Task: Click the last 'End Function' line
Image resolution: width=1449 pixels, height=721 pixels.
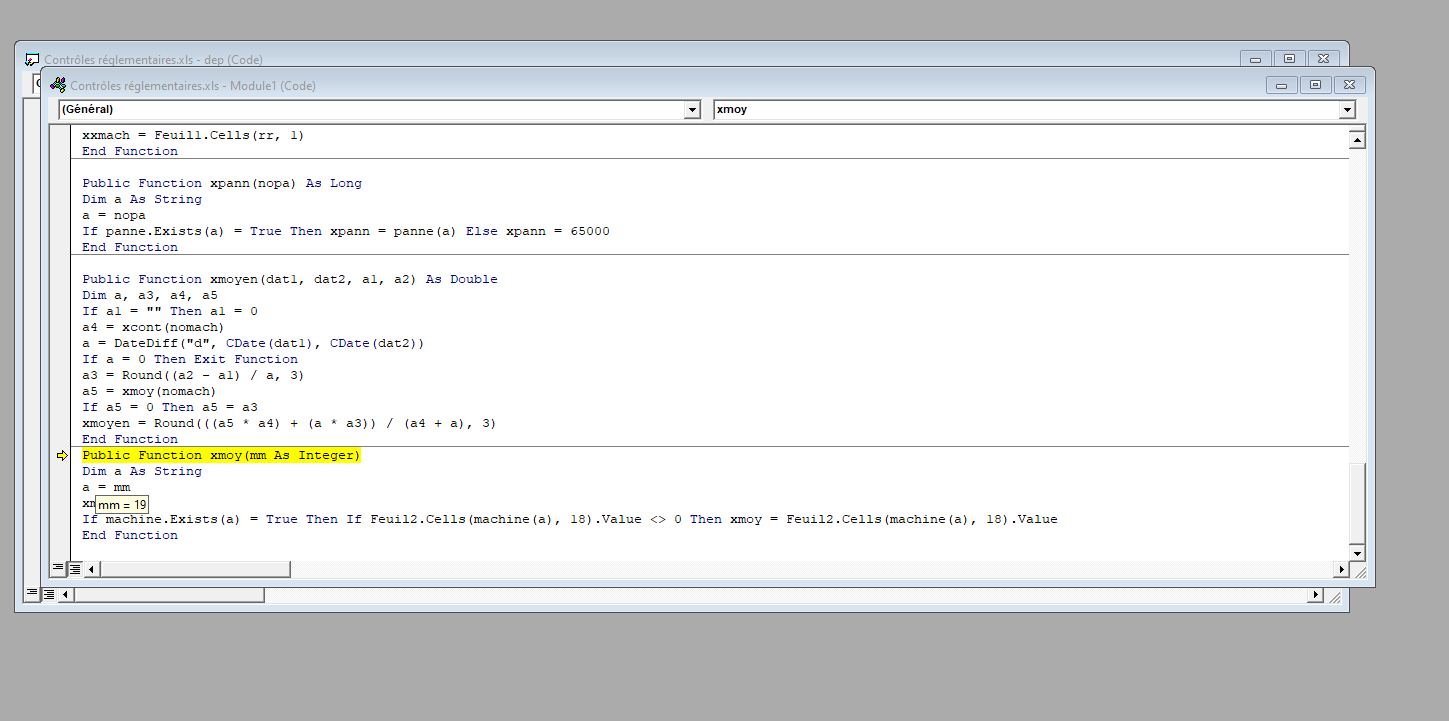Action: pyautogui.click(x=130, y=535)
